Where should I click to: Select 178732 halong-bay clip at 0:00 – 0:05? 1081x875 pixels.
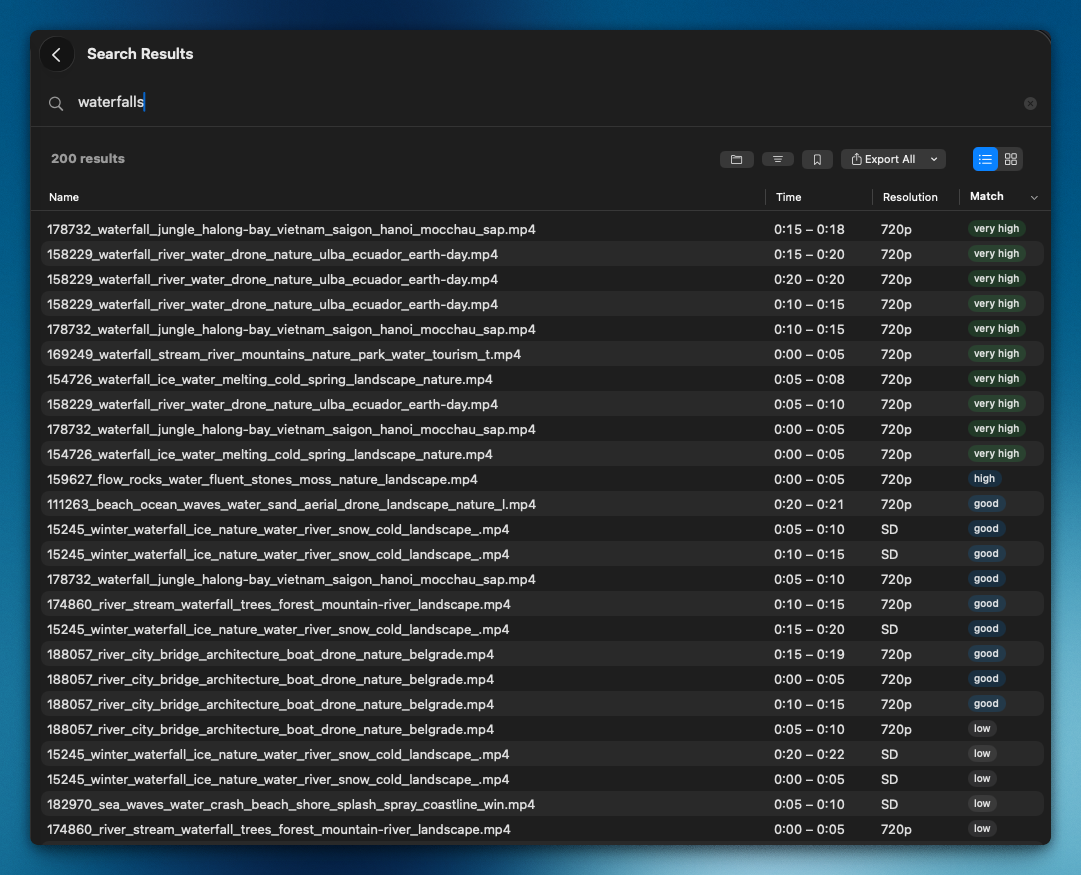pyautogui.click(x=542, y=429)
